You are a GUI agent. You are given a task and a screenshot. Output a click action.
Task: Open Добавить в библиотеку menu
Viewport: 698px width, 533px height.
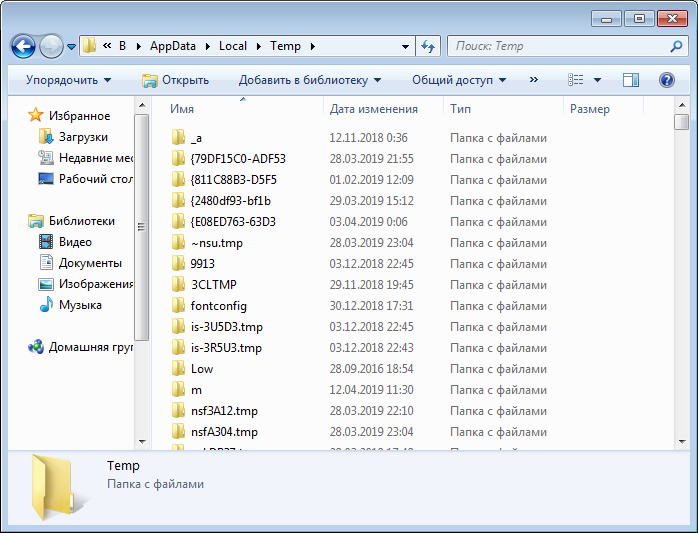[310, 80]
